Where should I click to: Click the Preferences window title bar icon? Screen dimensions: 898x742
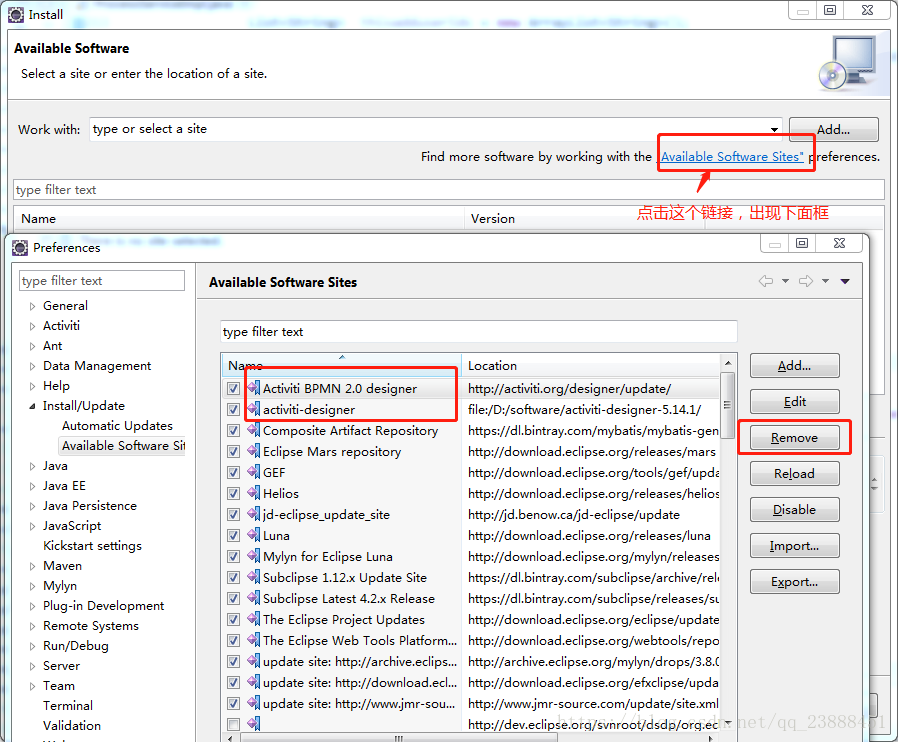[x=20, y=247]
